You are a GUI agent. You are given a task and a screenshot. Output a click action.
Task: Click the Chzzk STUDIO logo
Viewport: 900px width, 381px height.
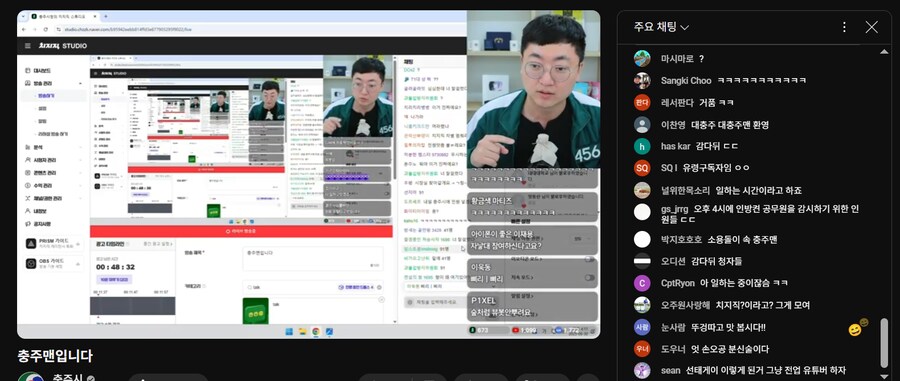(x=63, y=45)
